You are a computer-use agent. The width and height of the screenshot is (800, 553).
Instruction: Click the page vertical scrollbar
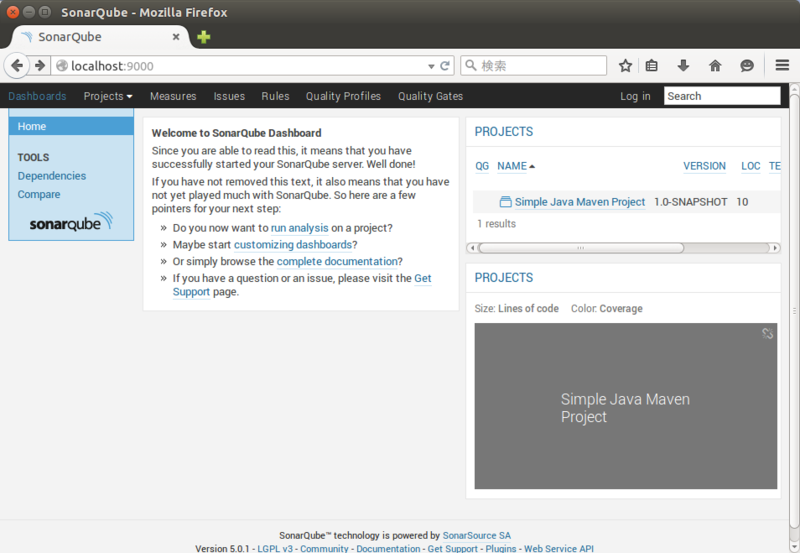[x=794, y=311]
